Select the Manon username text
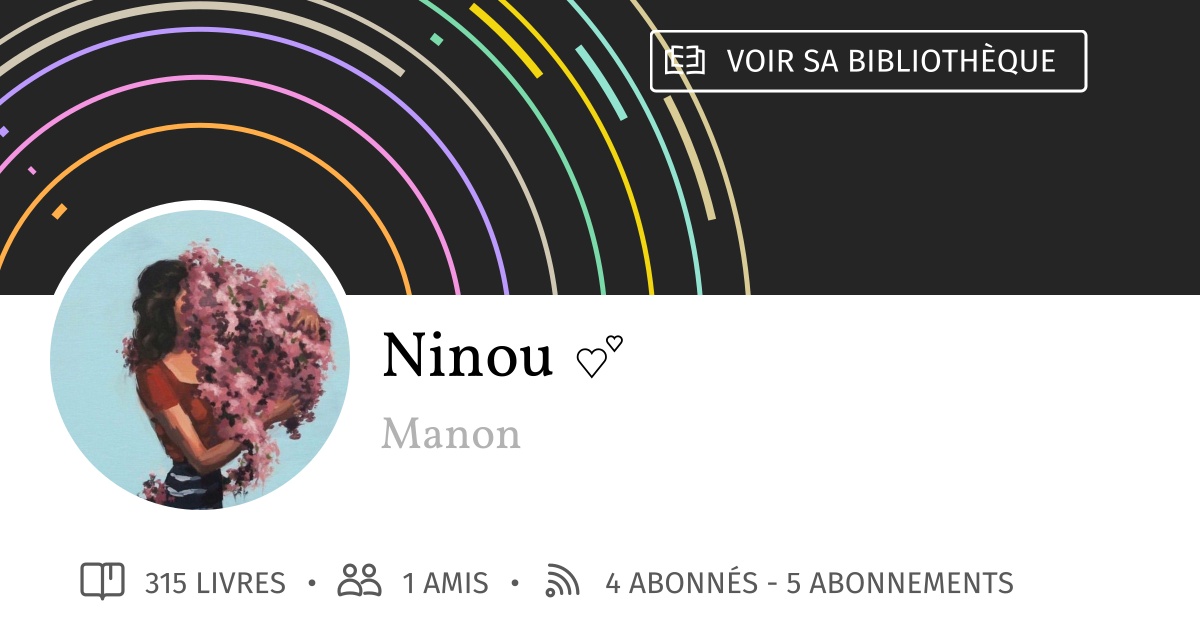 point(451,434)
